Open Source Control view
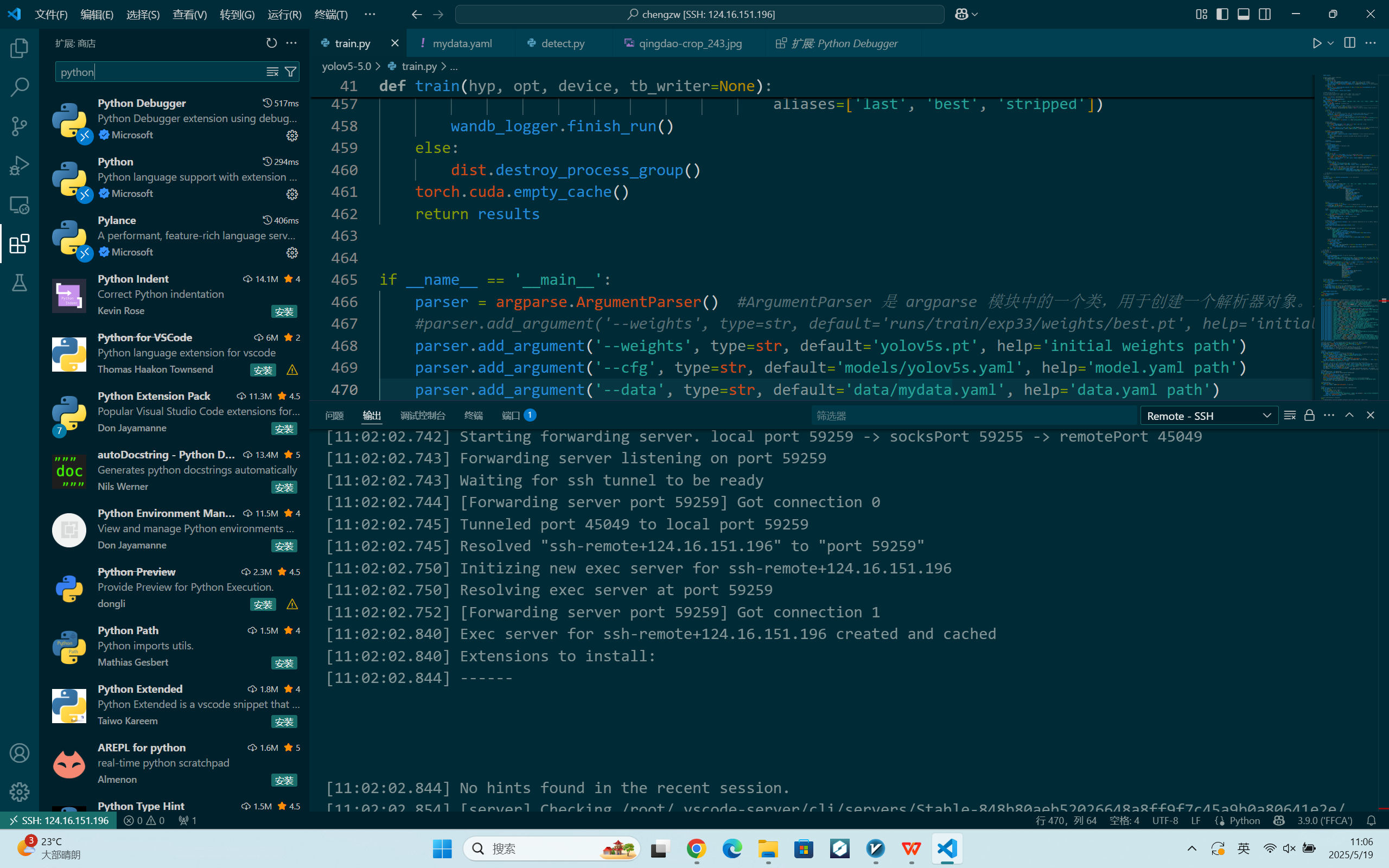This screenshot has height=868, width=1389. (20, 126)
